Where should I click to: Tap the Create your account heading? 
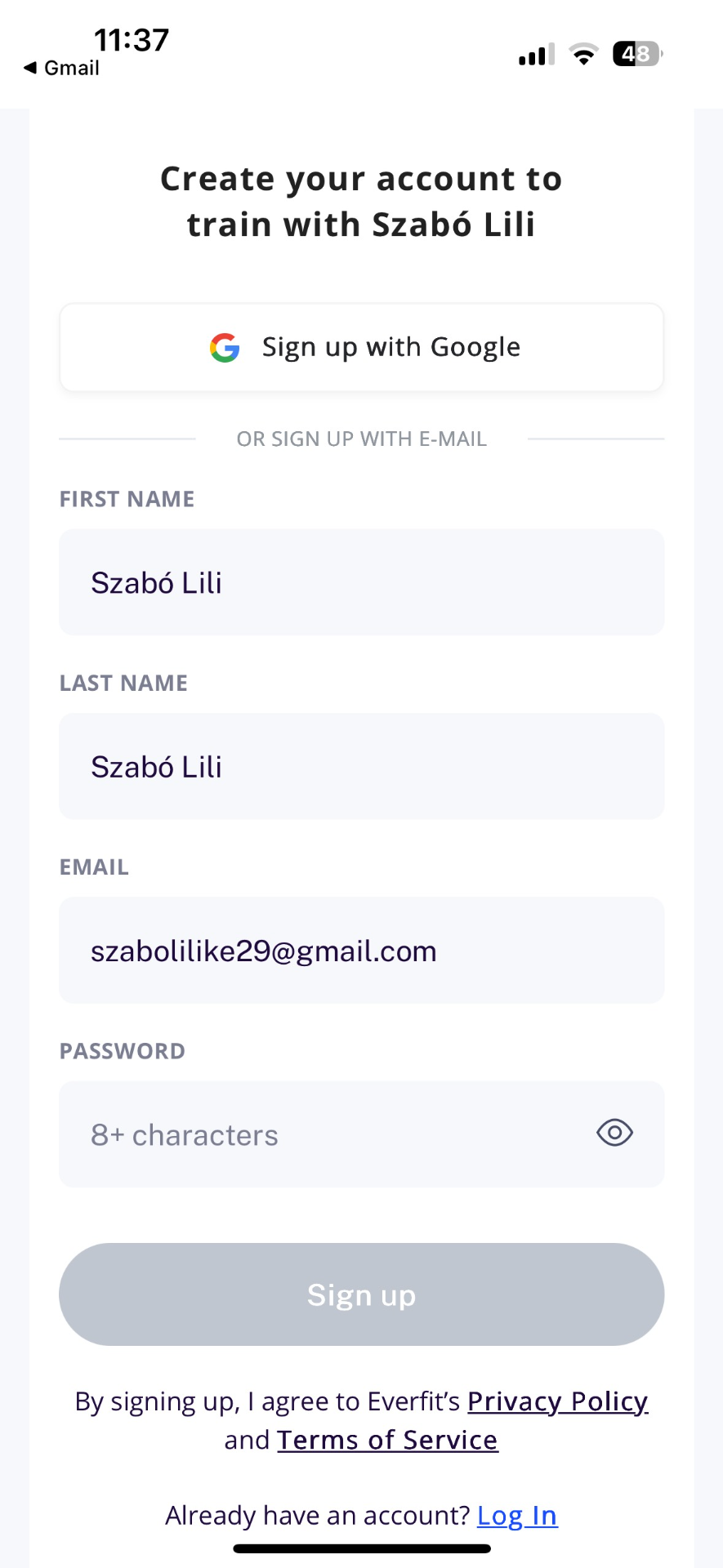pos(361,202)
